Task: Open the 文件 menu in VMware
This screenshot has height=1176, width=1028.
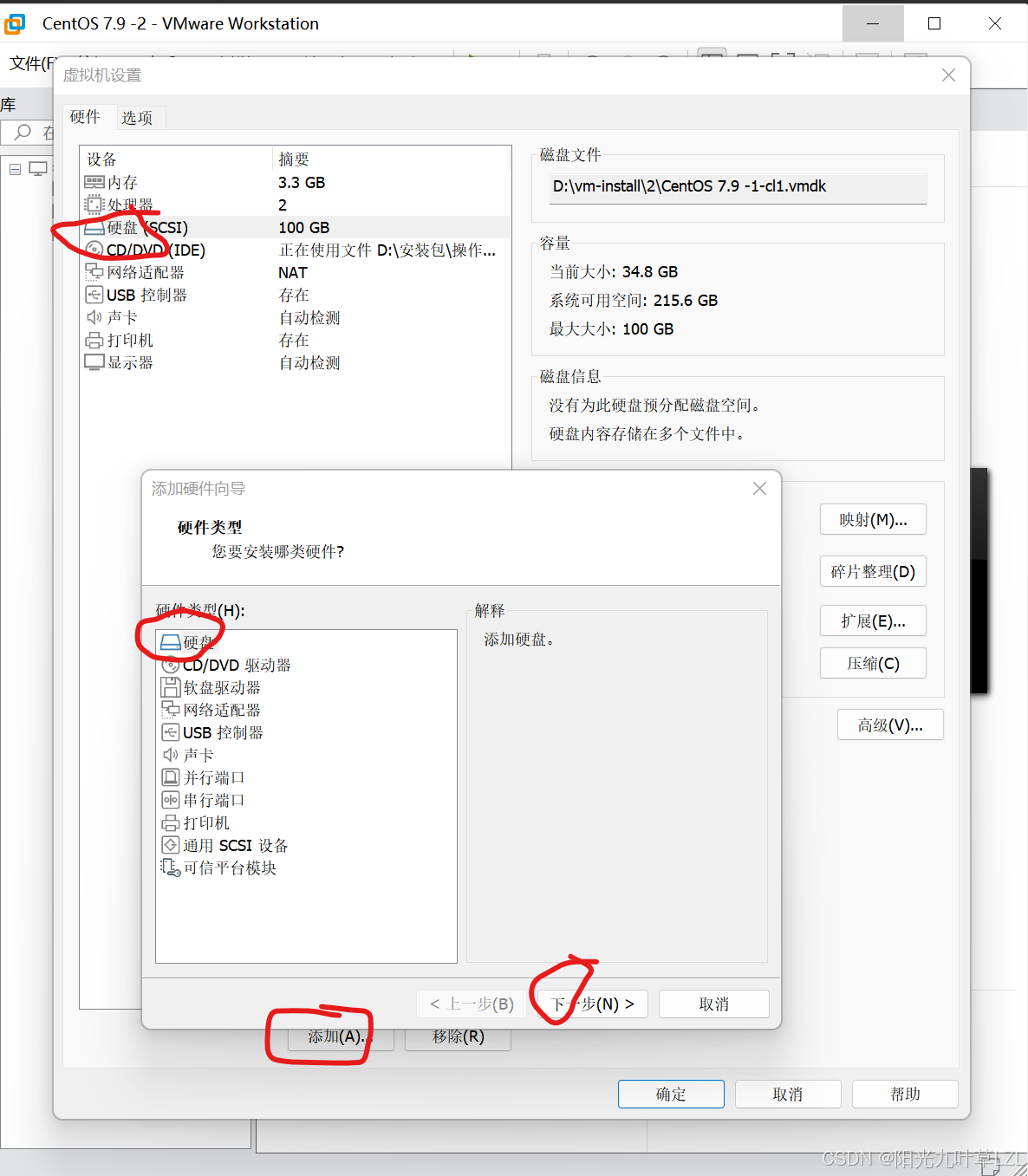Action: [x=33, y=63]
